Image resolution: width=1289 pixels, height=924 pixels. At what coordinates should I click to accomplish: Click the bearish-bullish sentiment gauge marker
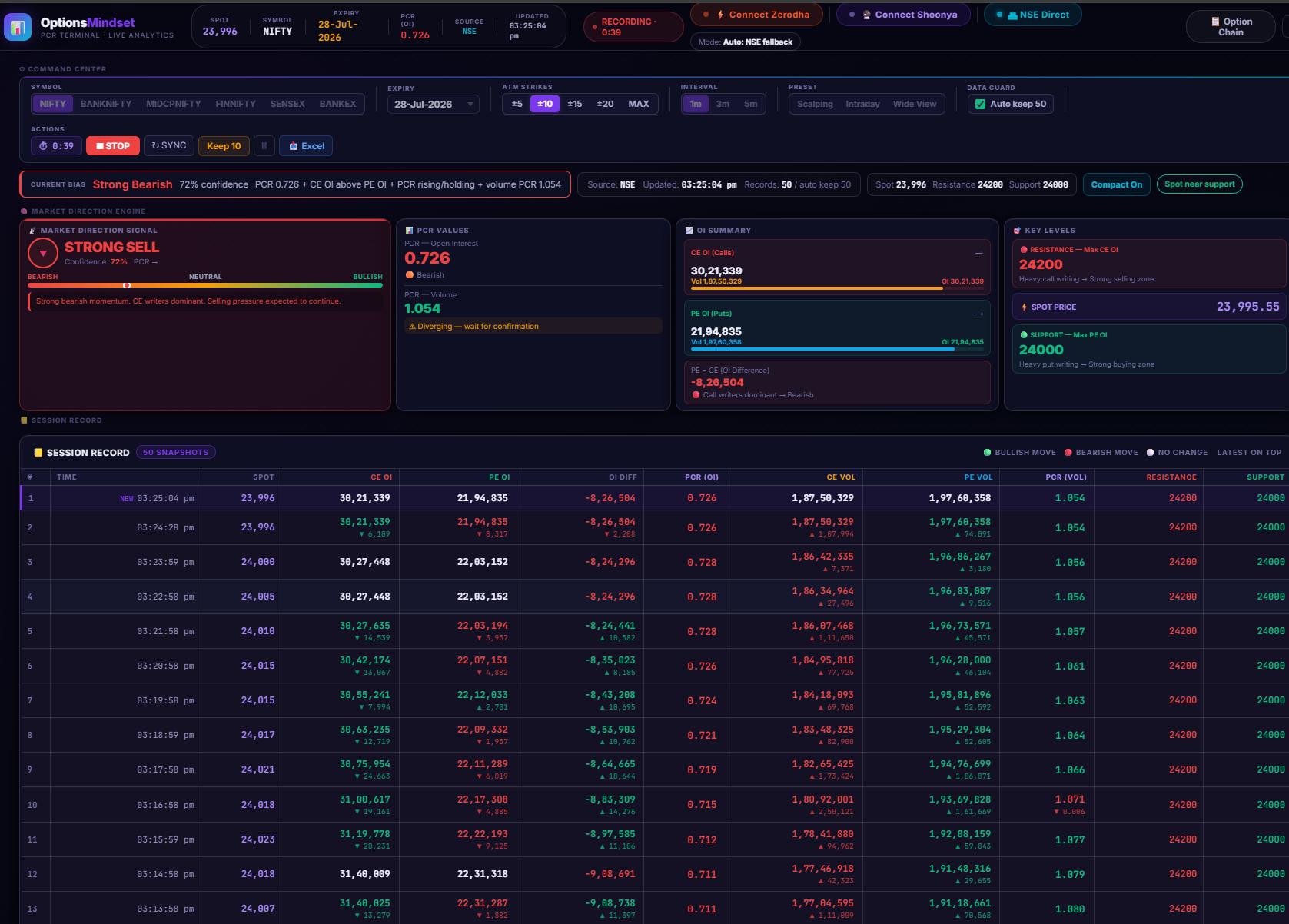click(x=127, y=285)
